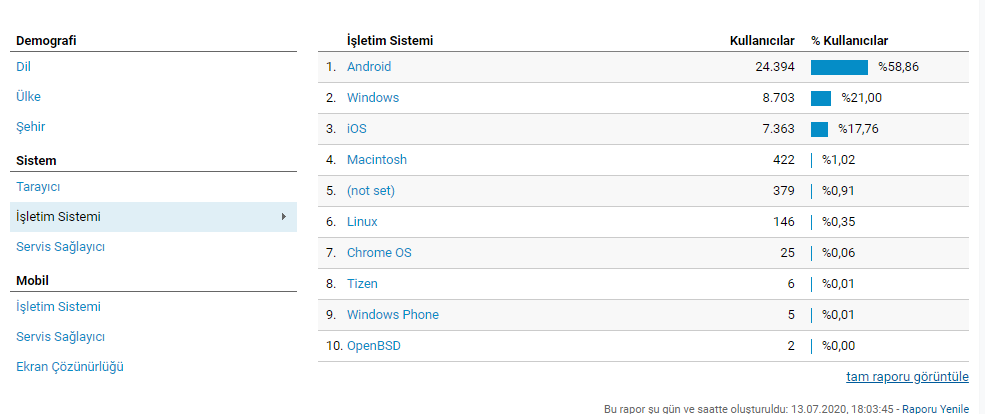Switch to the Tarayıcı system view
The height and width of the screenshot is (414, 985).
point(38,187)
